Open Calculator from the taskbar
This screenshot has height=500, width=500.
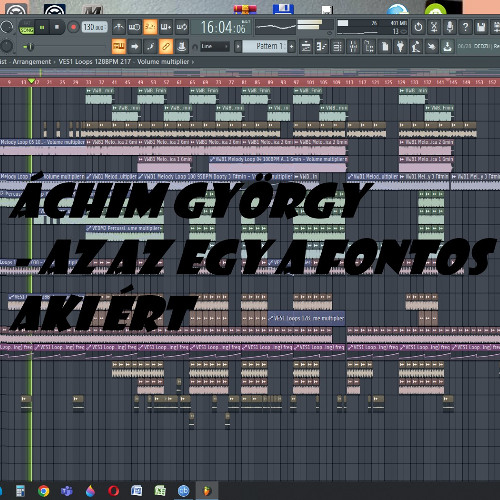[x=20, y=491]
